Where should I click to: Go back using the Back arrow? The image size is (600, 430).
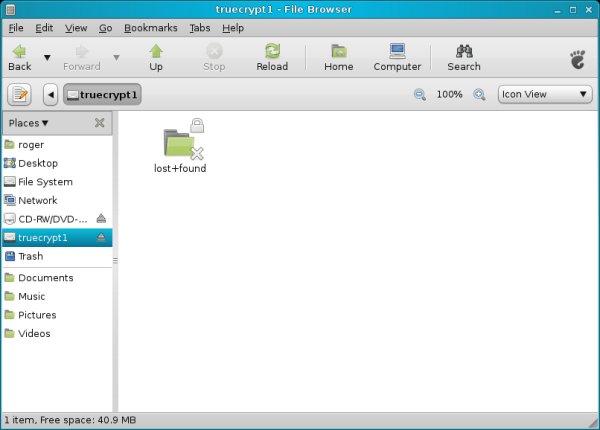click(x=20, y=58)
